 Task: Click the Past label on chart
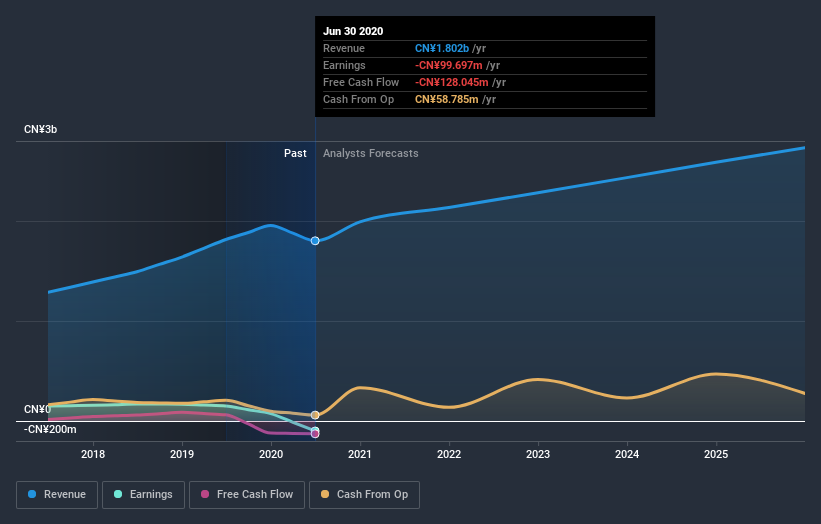pyautogui.click(x=295, y=153)
